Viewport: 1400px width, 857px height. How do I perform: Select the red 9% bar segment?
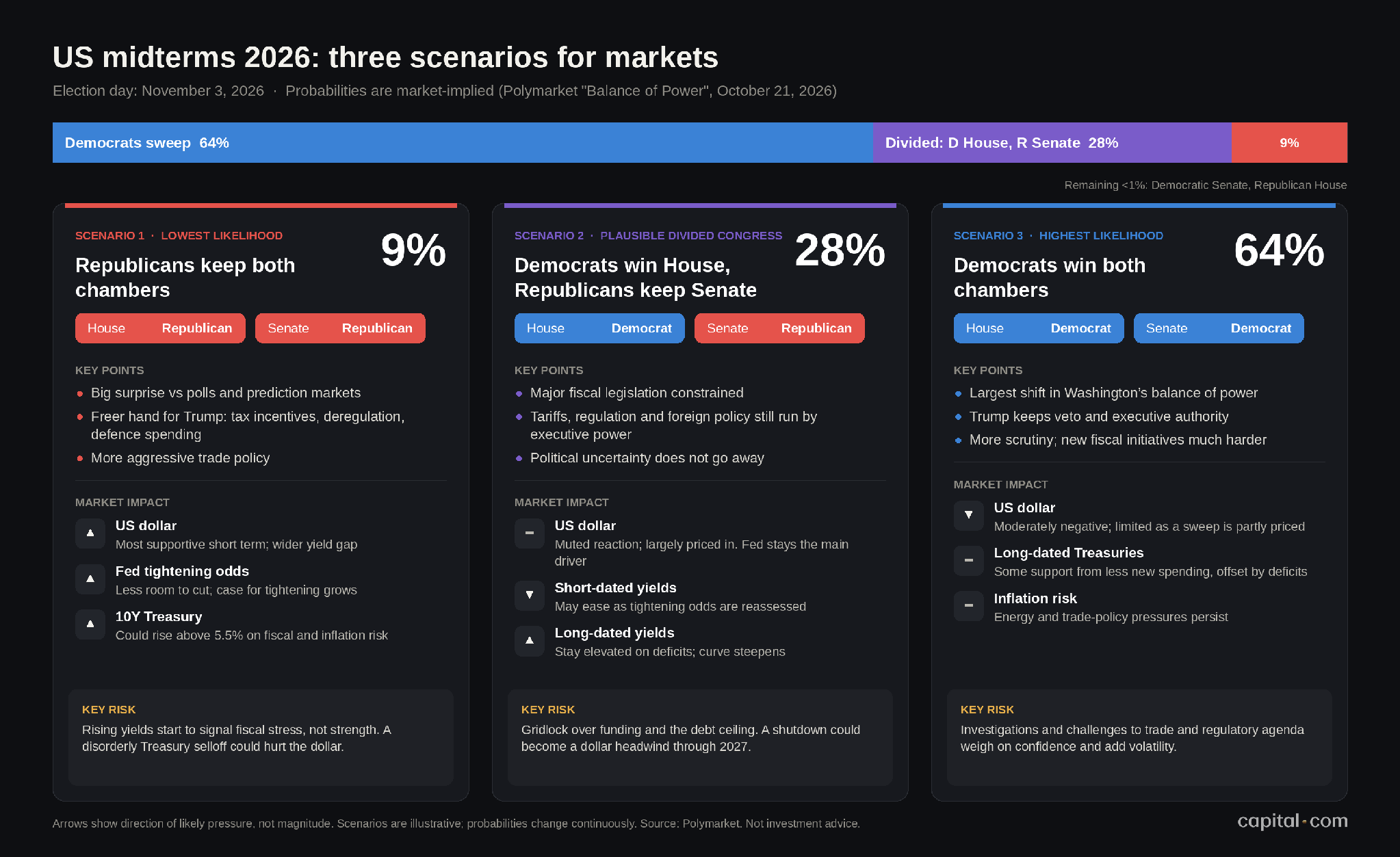pos(1289,143)
